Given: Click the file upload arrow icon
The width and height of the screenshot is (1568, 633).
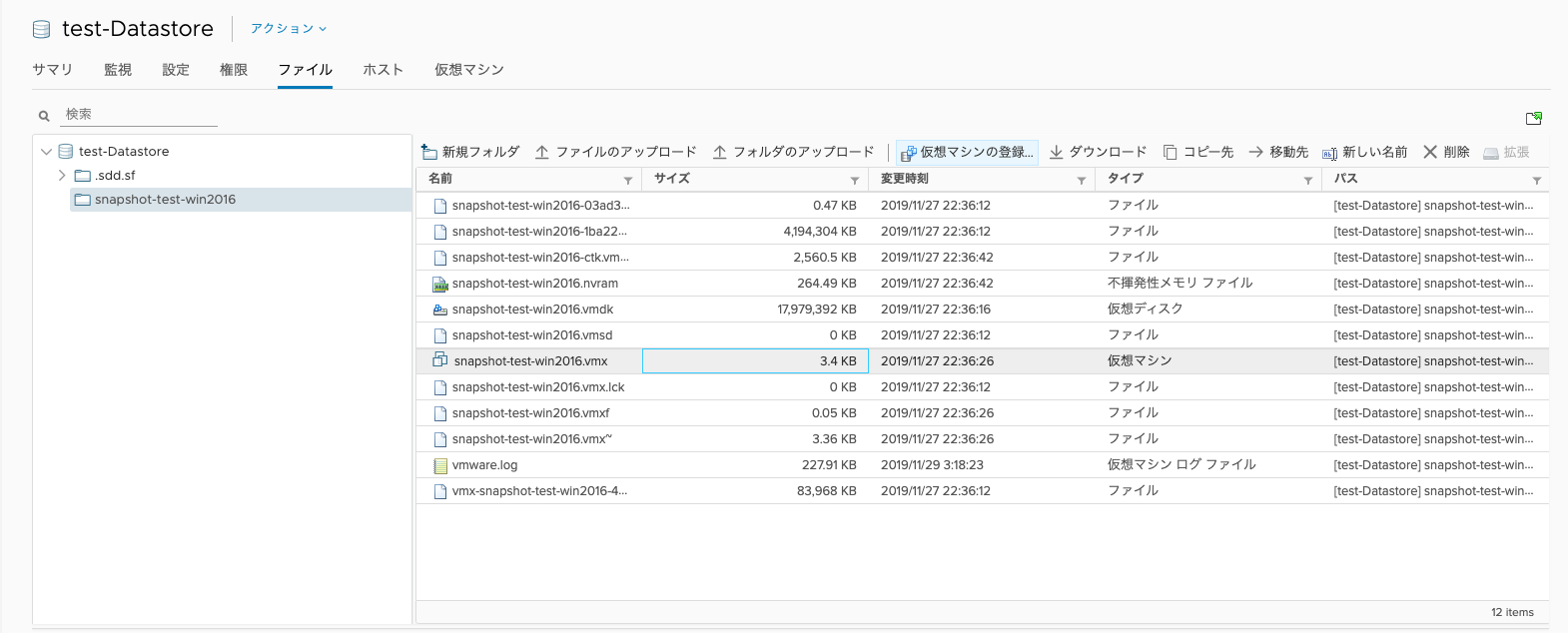Looking at the screenshot, I should point(542,152).
